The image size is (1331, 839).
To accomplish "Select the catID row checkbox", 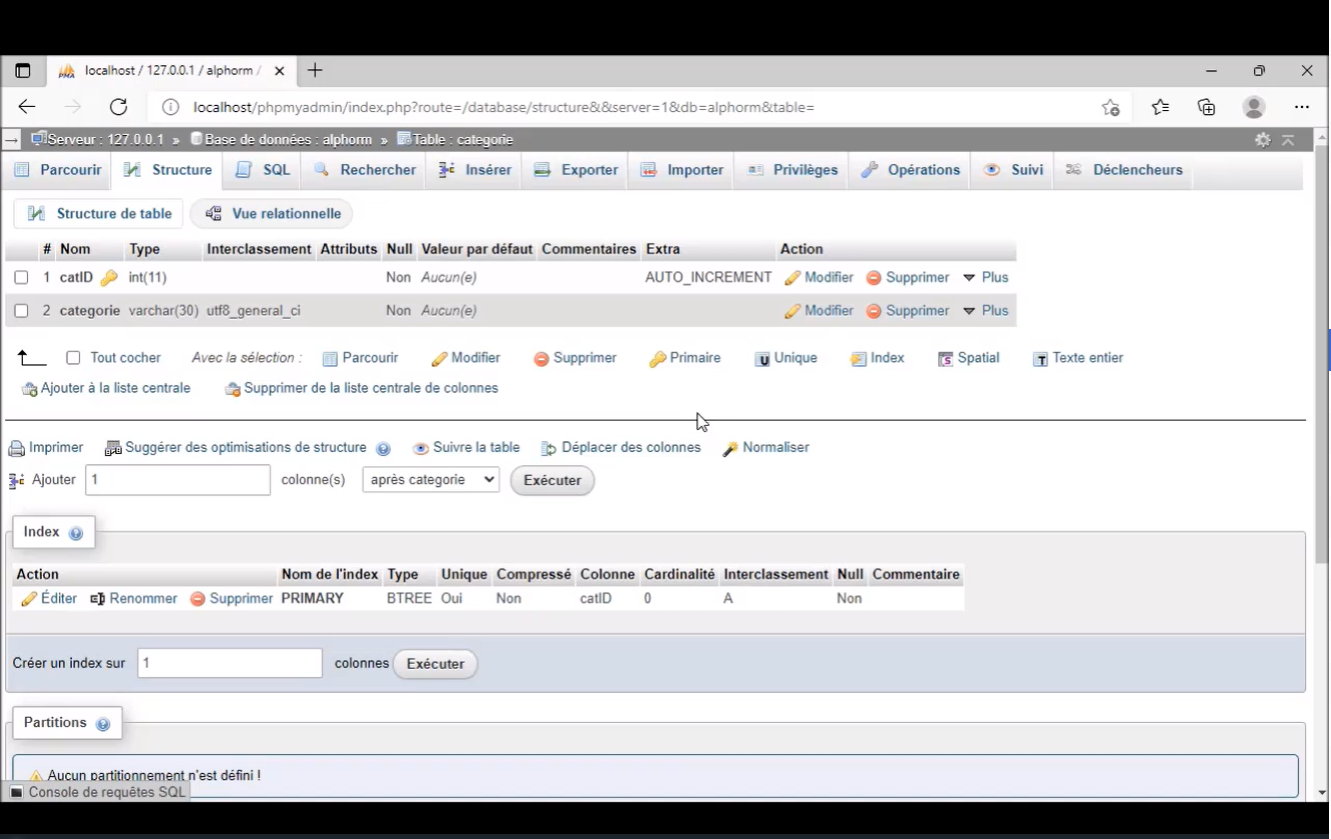I will pos(22,277).
